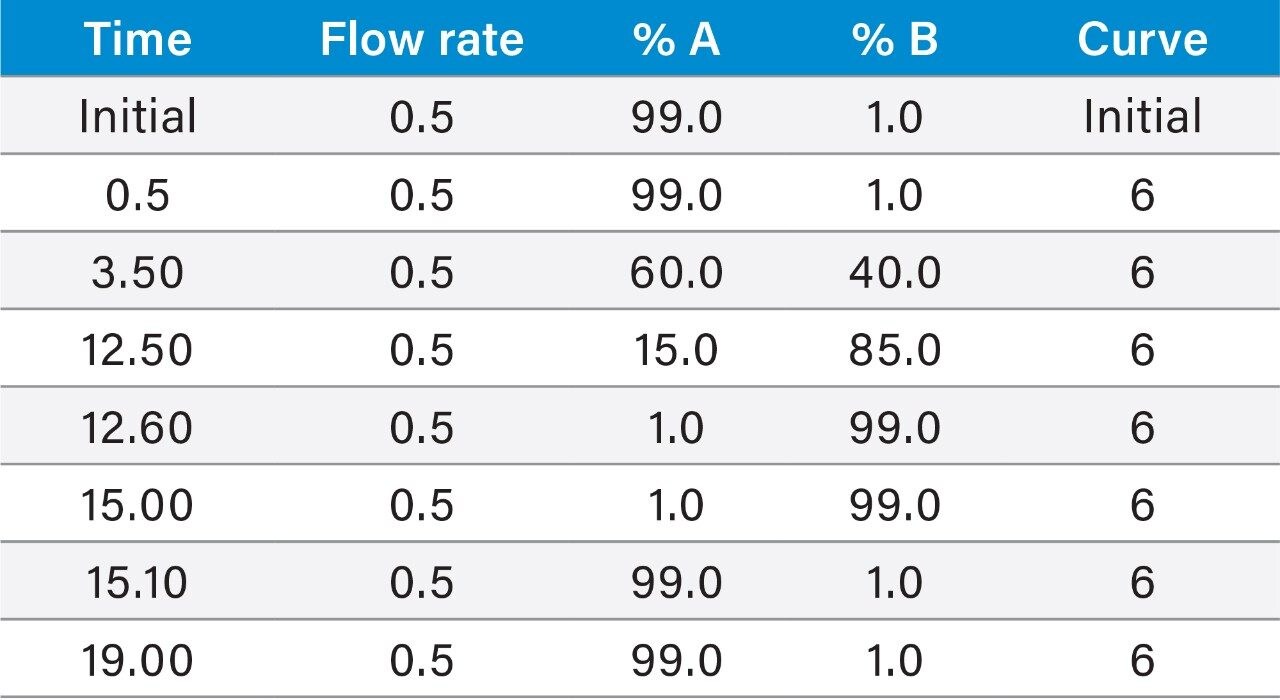1280x700 pixels.
Task: Click the flow rate cell in the 3.50 row
Action: click(x=421, y=272)
